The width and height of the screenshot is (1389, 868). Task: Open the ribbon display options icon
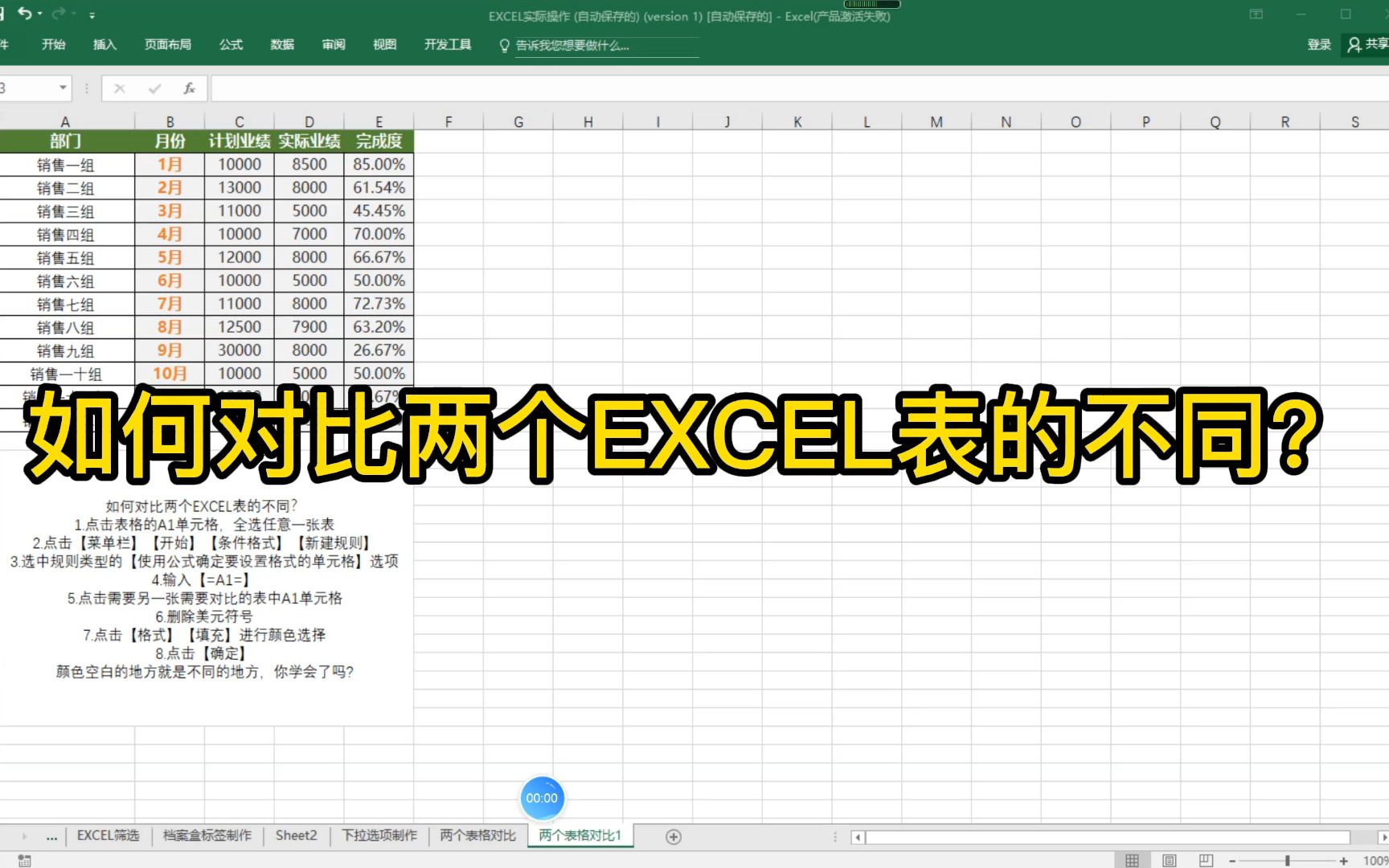pos(1256,14)
